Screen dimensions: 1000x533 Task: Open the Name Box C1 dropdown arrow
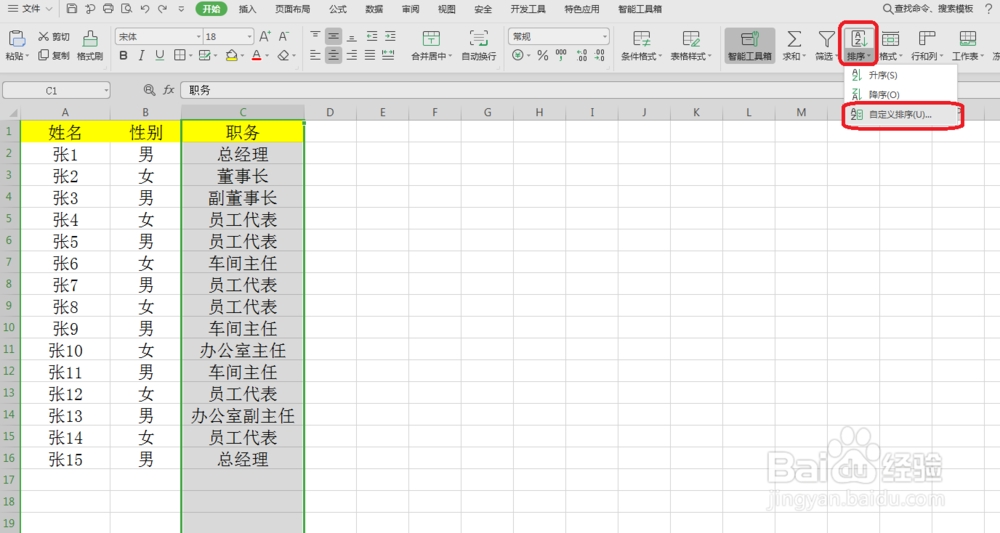pos(106,91)
